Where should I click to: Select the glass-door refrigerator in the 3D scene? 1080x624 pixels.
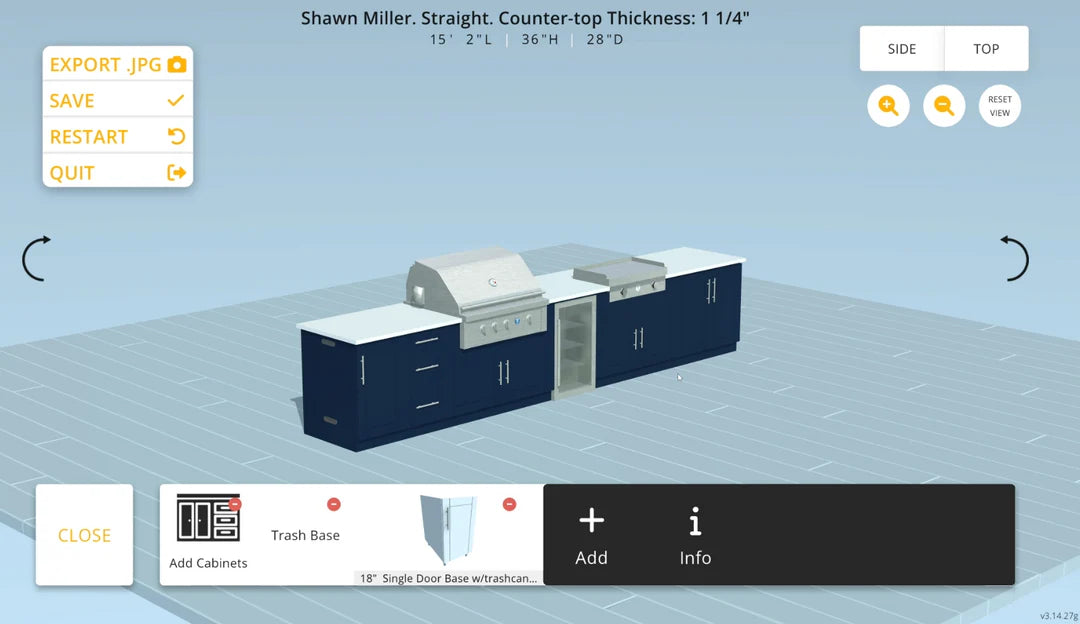point(574,349)
